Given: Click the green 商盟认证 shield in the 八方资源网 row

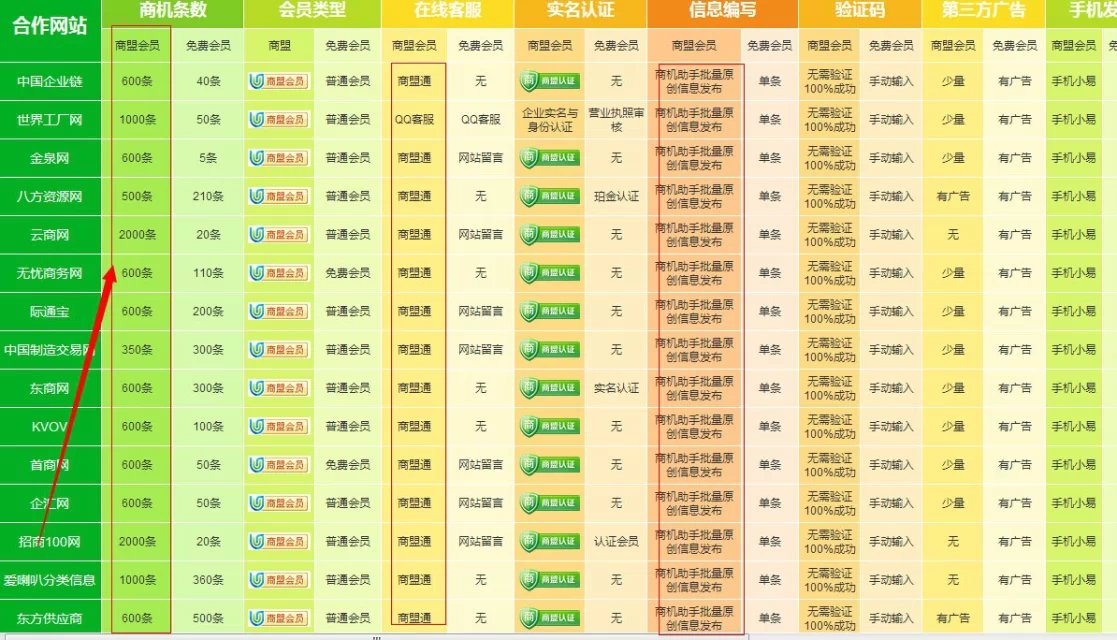Looking at the screenshot, I should 549,196.
